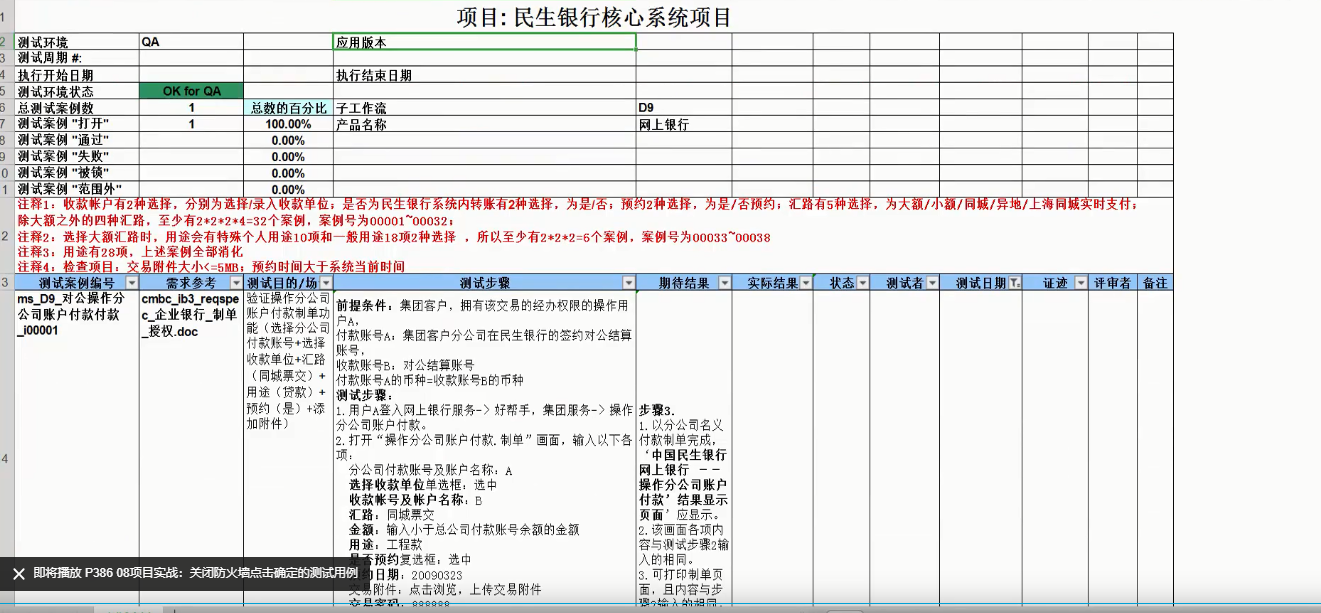1321x613 pixels.
Task: Click the 测试案例 "失败" cell
Action: pyautogui.click(x=77, y=157)
